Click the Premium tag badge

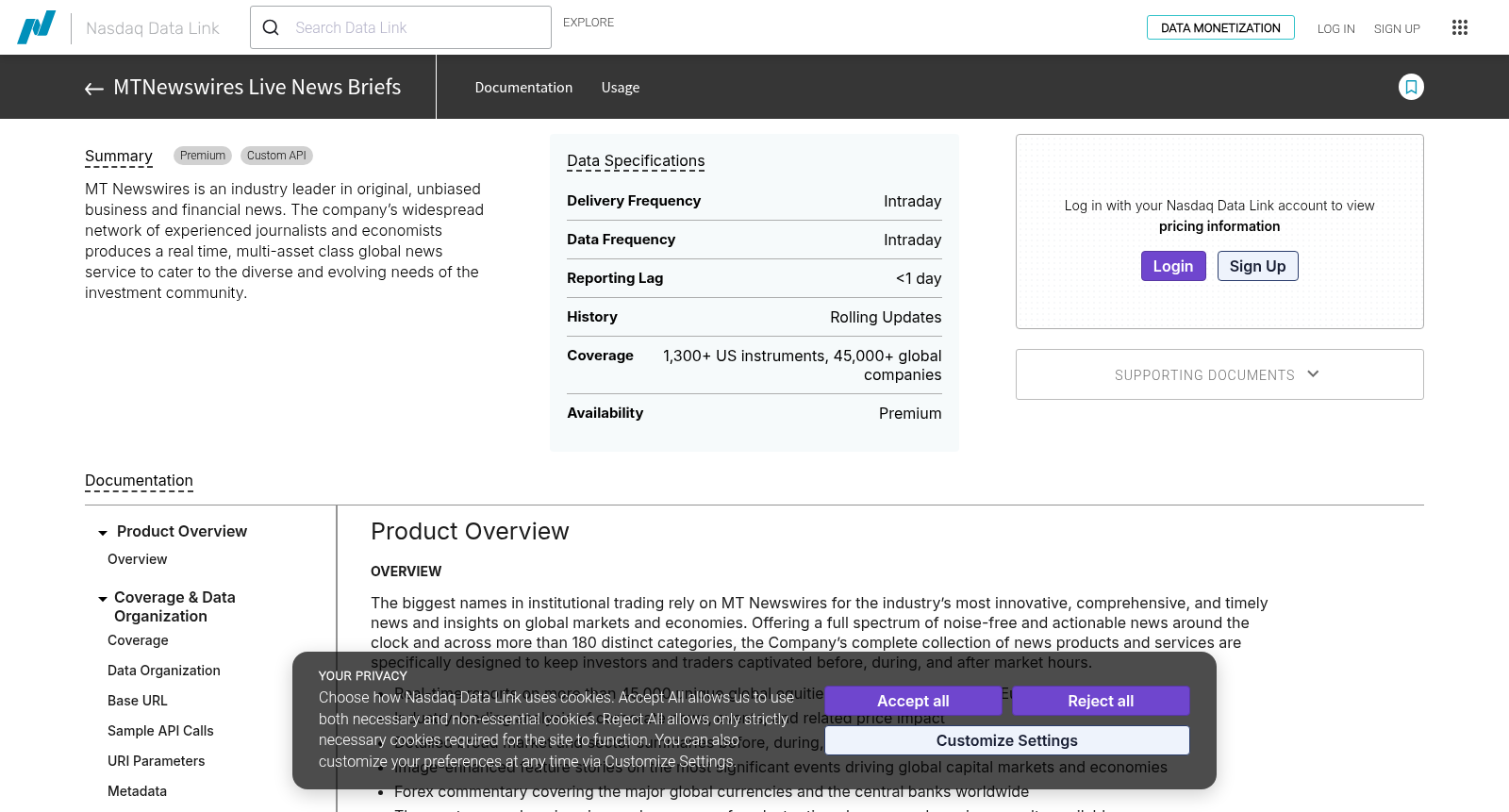203,156
